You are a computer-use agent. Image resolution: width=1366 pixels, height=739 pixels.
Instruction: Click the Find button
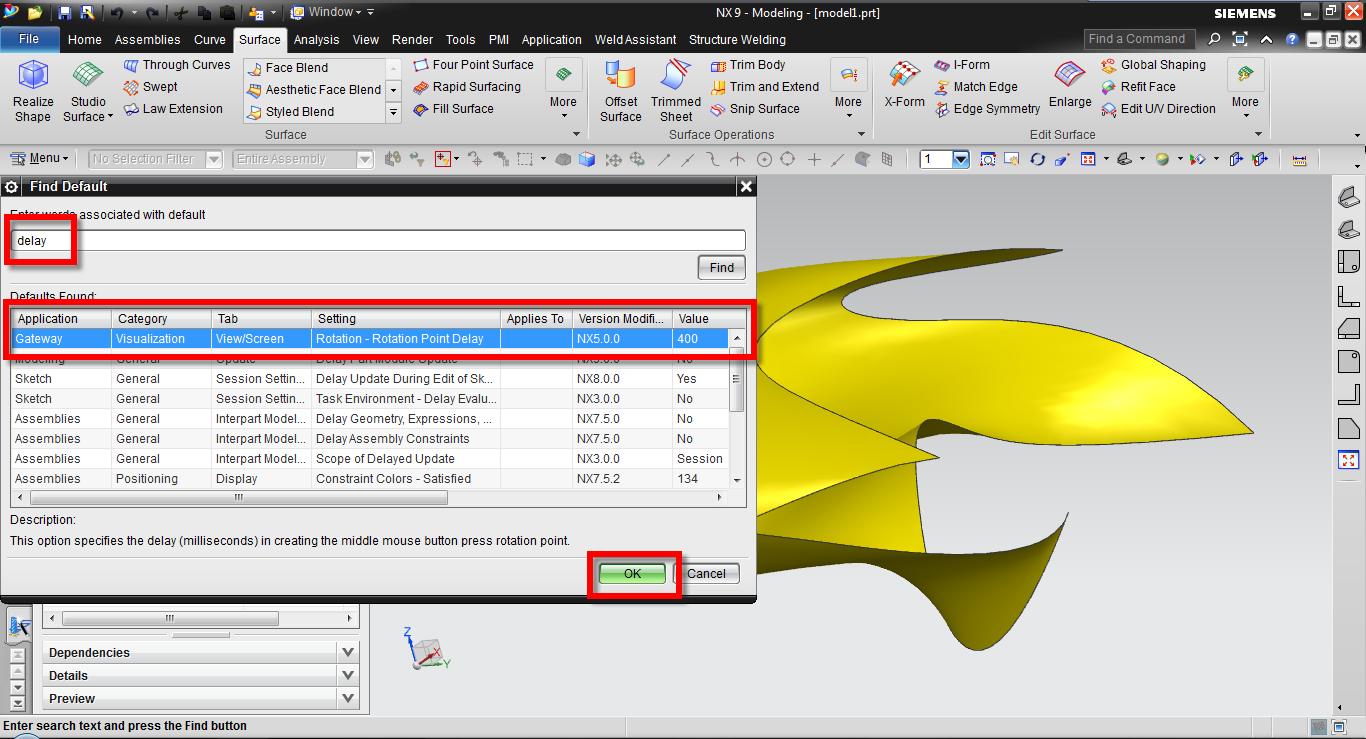[722, 267]
